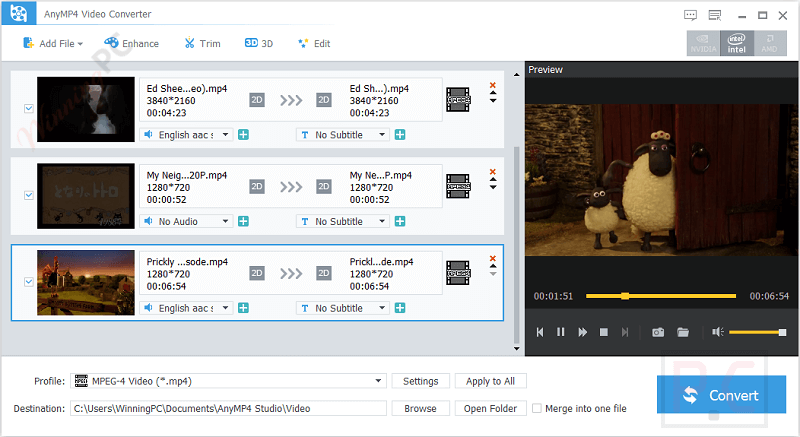The width and height of the screenshot is (800, 437).
Task: Seek on the preview progress bar
Action: tap(661, 296)
